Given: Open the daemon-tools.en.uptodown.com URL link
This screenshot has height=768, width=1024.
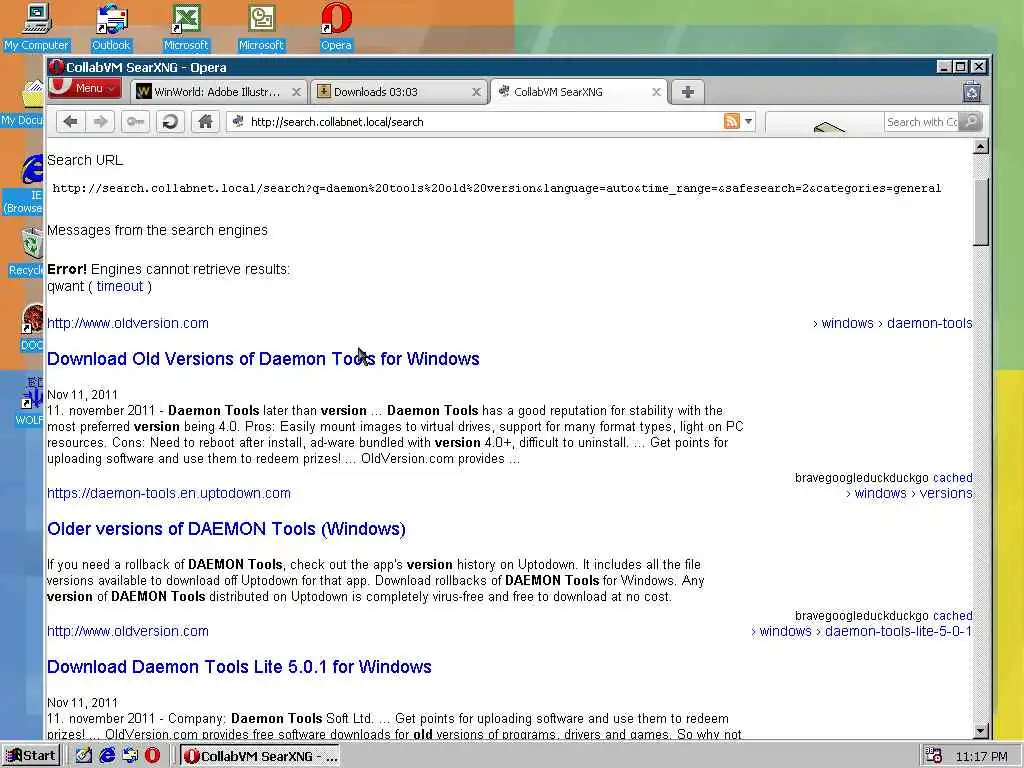Looking at the screenshot, I should [169, 493].
